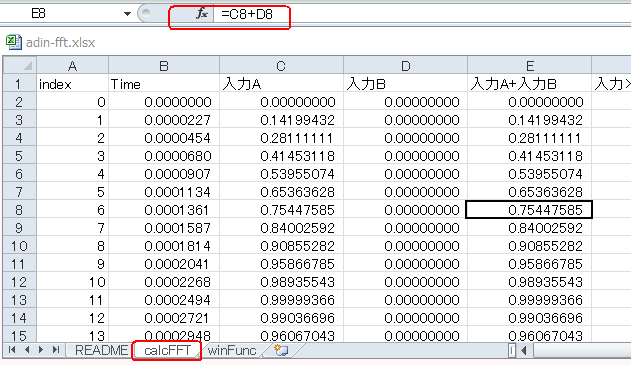The image size is (631, 365).
Task: Click the 'index' header cell
Action: click(x=72, y=84)
